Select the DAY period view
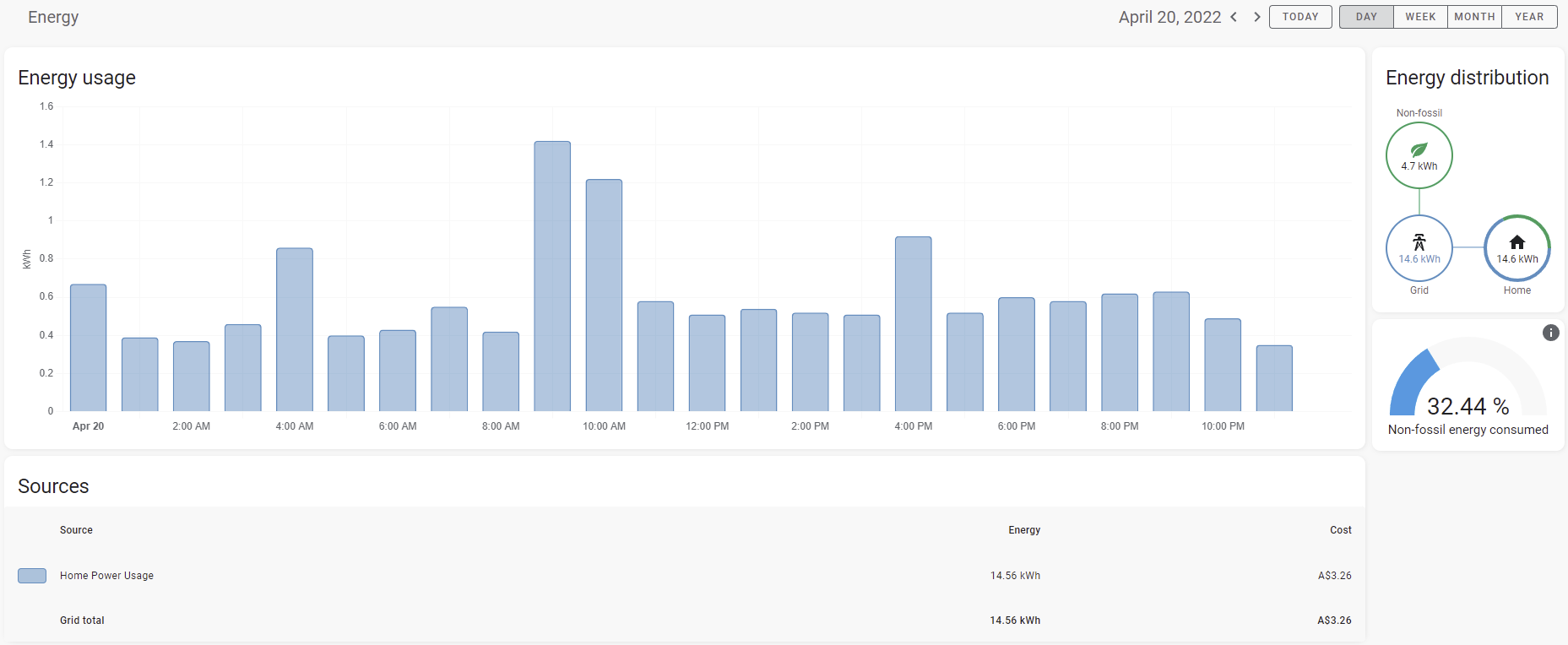Screen dimensions: 1568x645 [1366, 17]
